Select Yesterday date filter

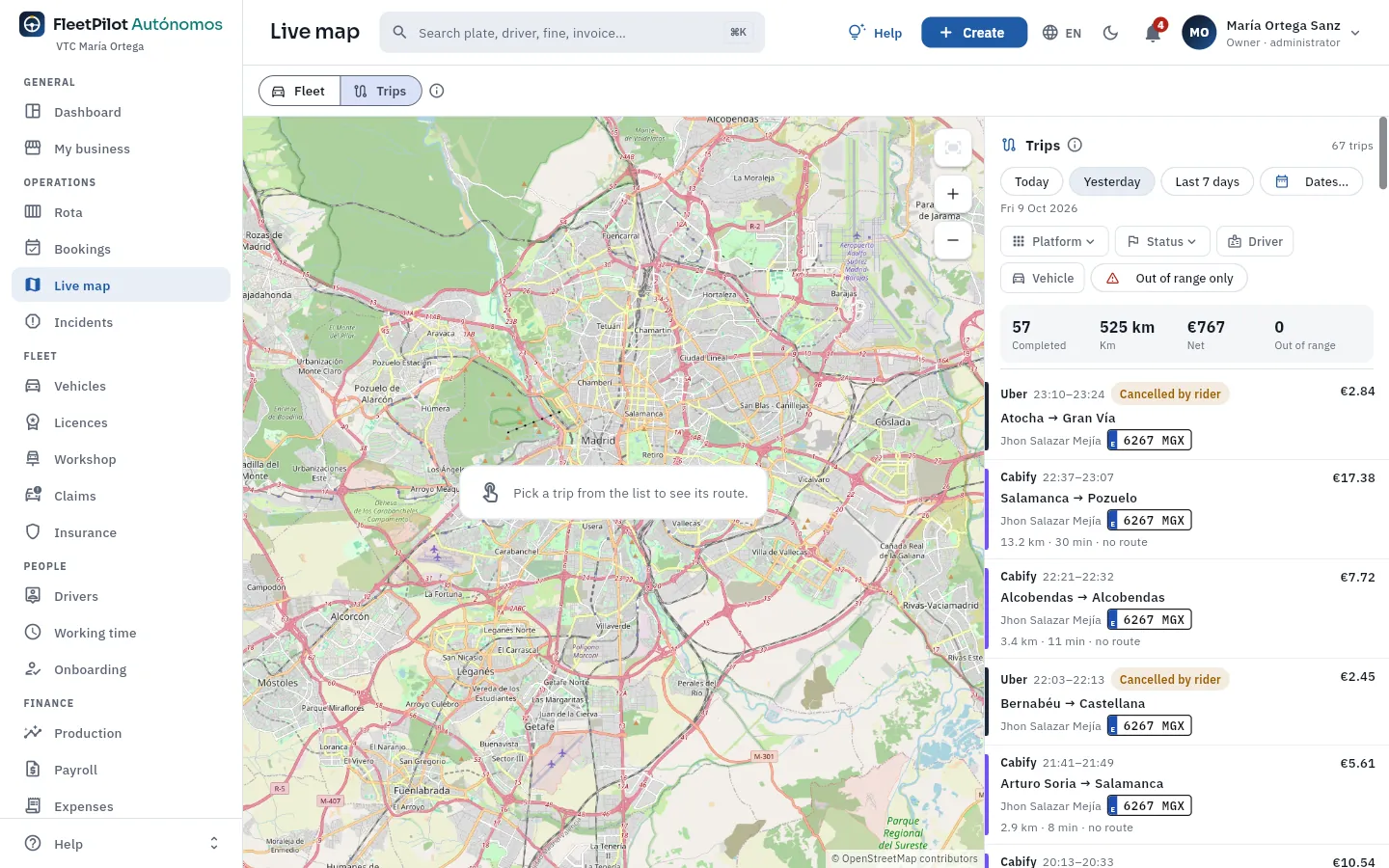pyautogui.click(x=1111, y=181)
